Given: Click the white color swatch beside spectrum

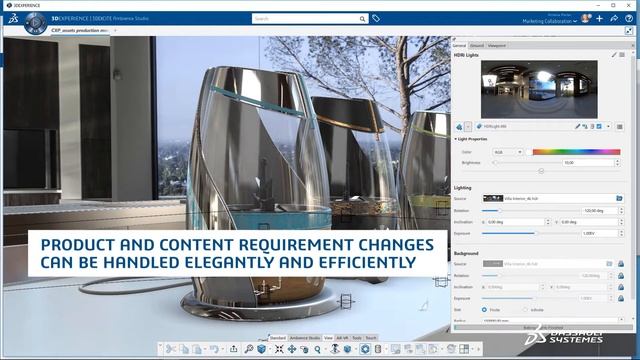Looking at the screenshot, I should point(529,152).
